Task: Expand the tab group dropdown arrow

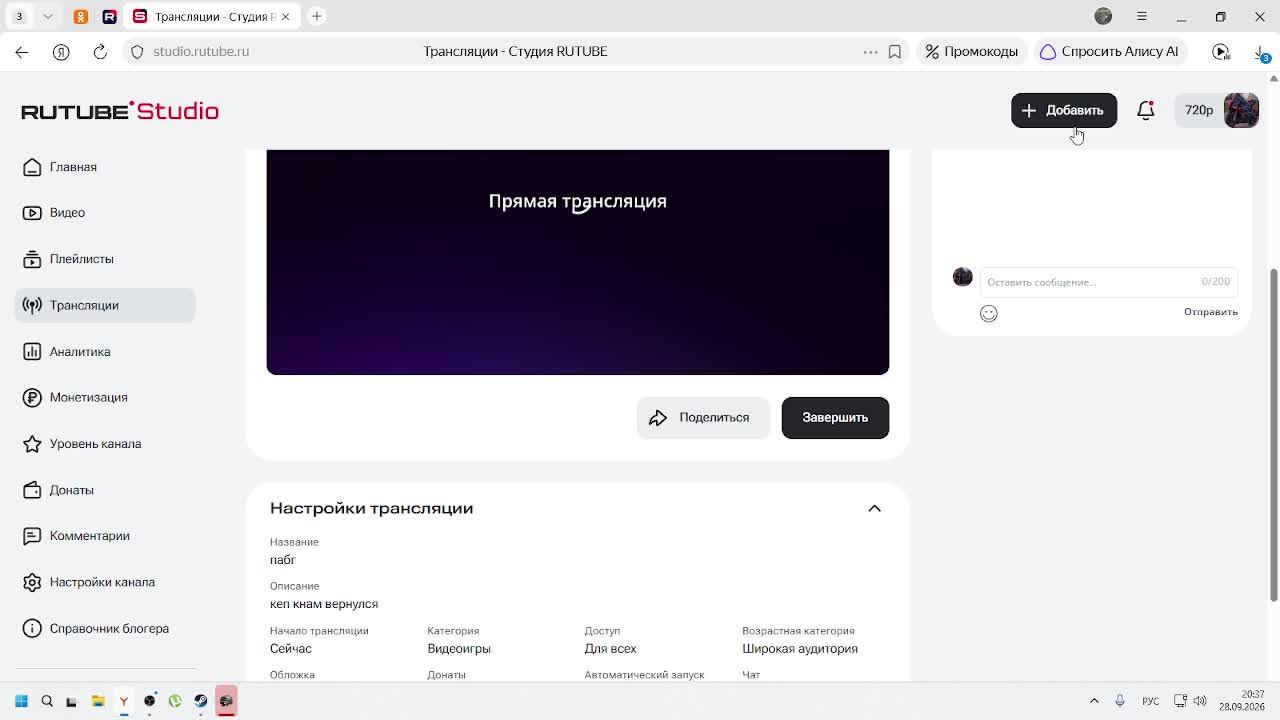Action: [48, 16]
